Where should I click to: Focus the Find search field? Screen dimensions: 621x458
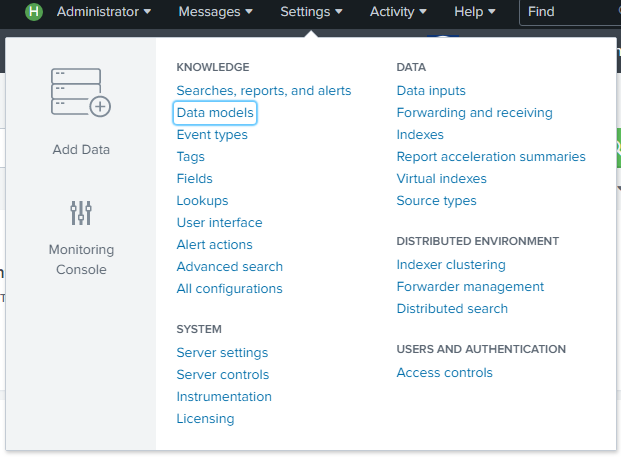pos(570,12)
